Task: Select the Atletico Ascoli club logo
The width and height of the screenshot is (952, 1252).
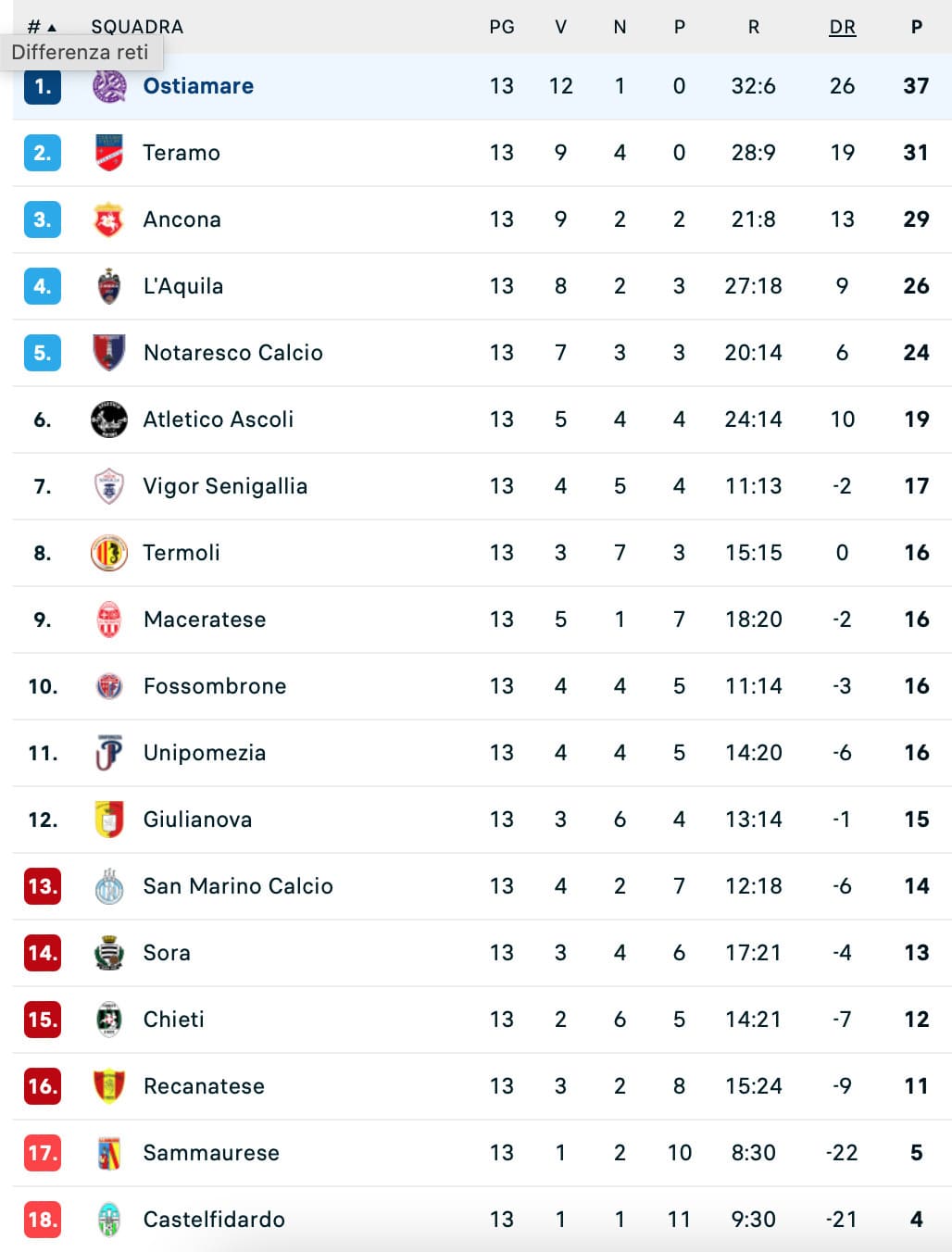Action: click(108, 419)
